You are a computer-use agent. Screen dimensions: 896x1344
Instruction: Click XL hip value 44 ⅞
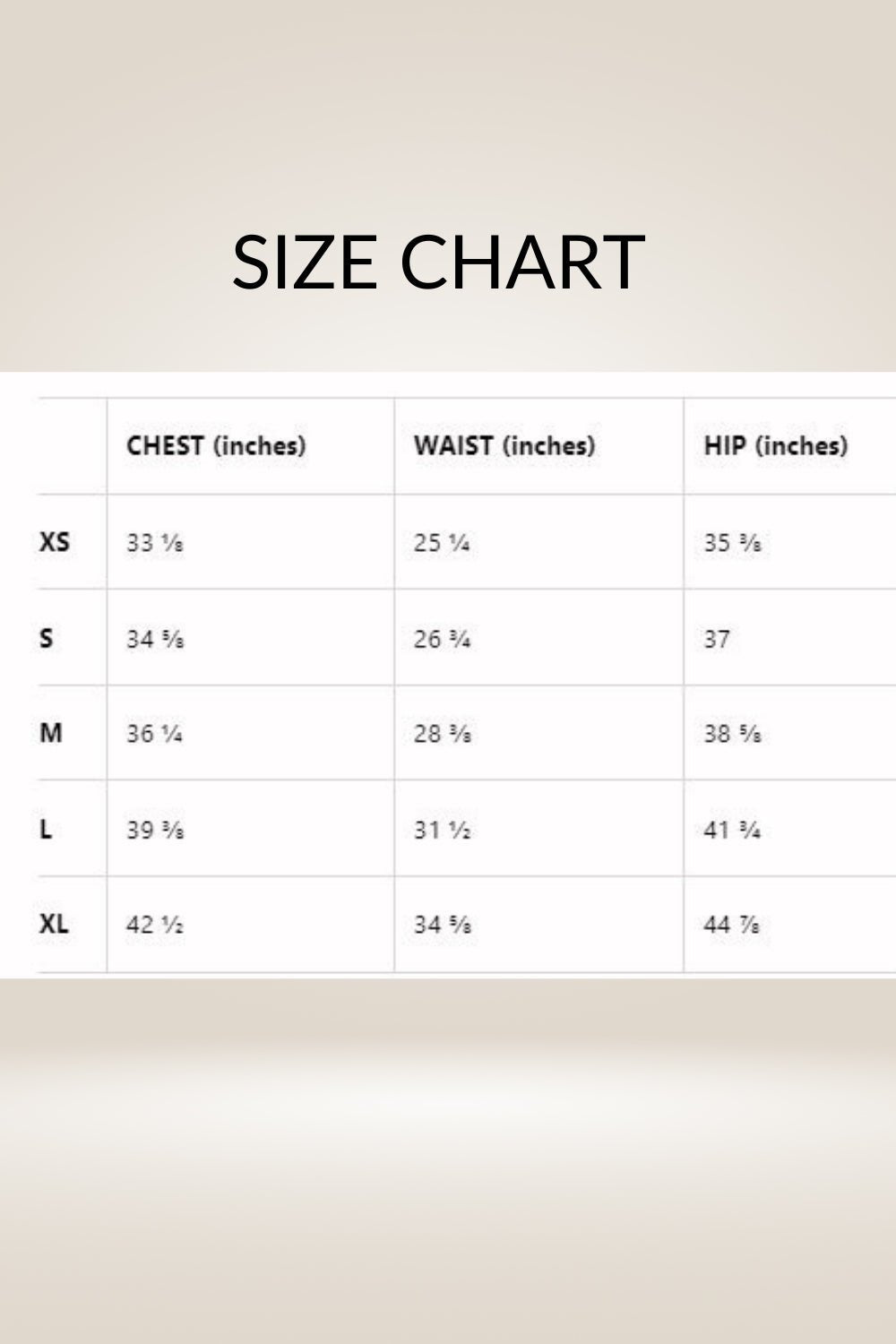732,925
